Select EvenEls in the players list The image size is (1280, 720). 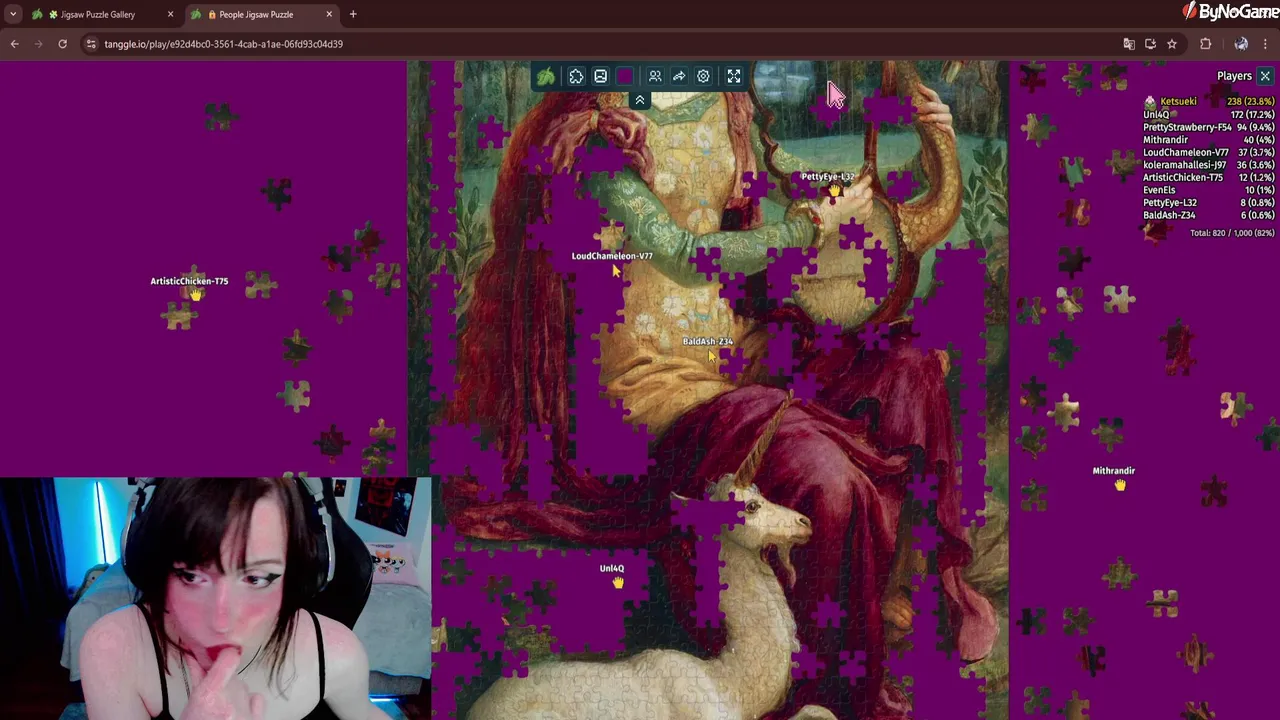pos(1209,190)
